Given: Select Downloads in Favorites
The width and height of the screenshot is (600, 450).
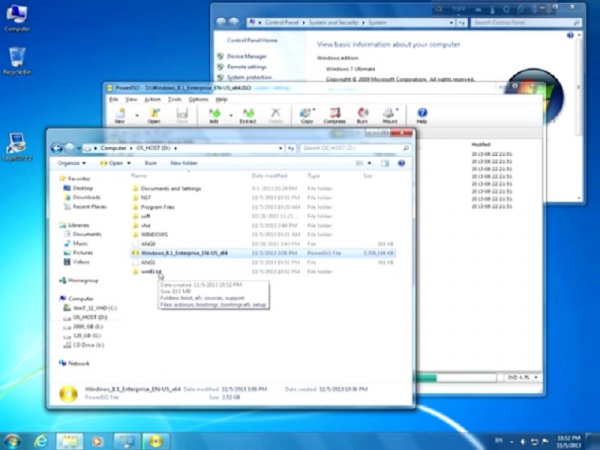Looking at the screenshot, I should [x=86, y=197].
